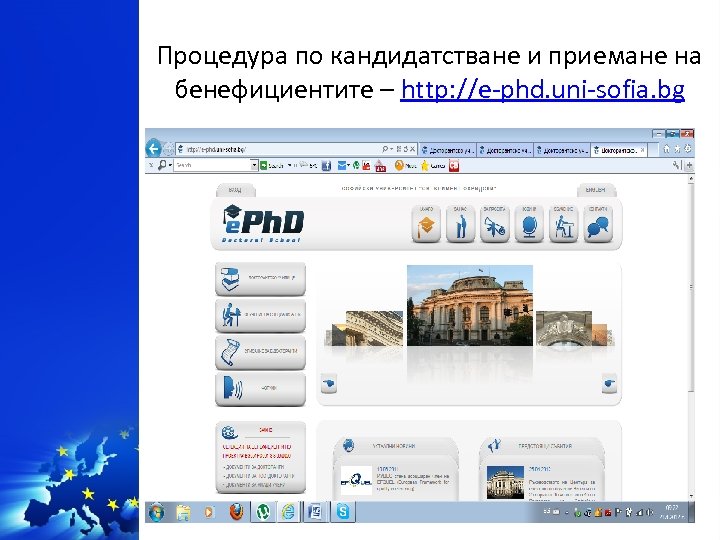720x540 pixels.
Task: Launch Firefox from the taskbar
Action: pyautogui.click(x=236, y=512)
